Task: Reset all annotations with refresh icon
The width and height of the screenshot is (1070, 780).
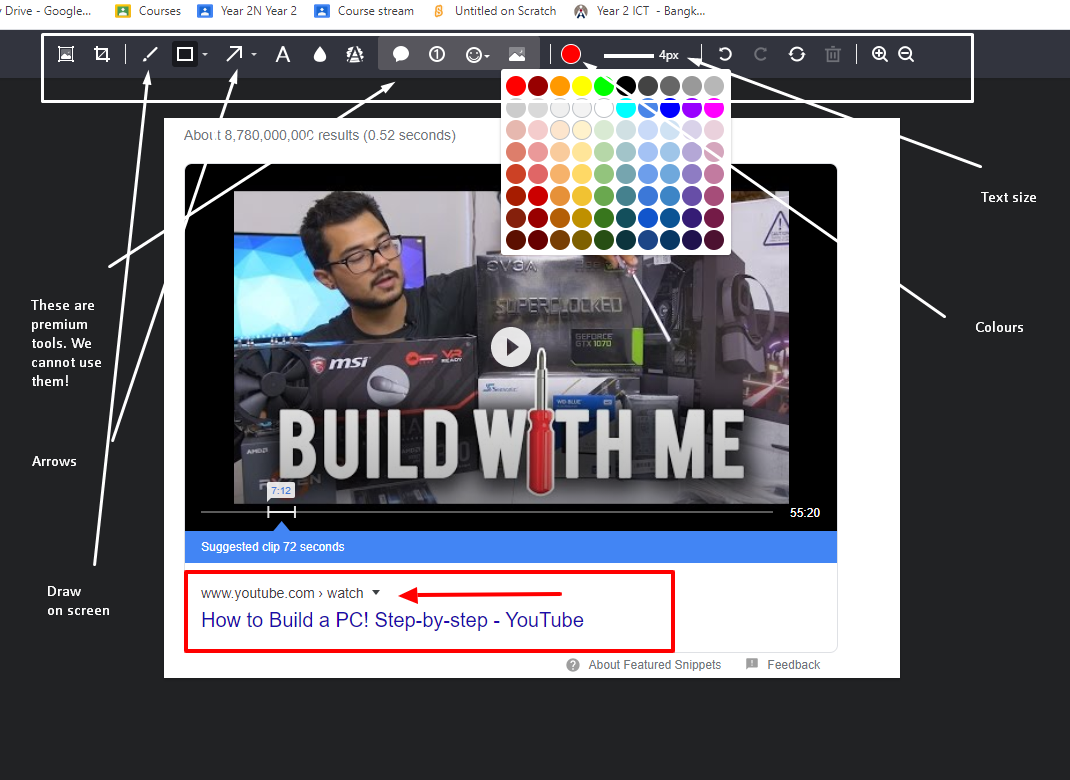Action: point(796,54)
